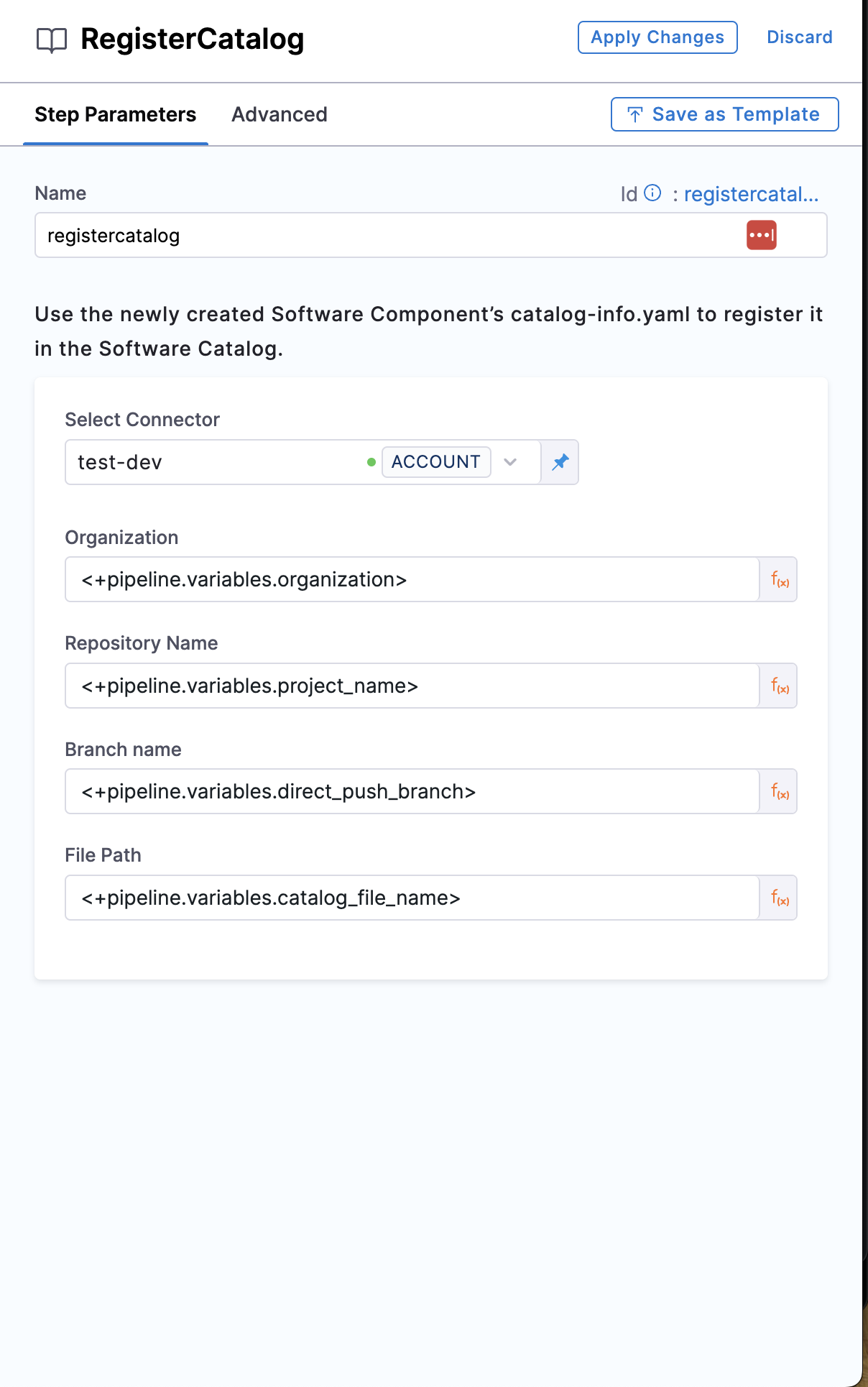Click the pin icon beside connector
This screenshot has width=868, height=1387.
560,462
